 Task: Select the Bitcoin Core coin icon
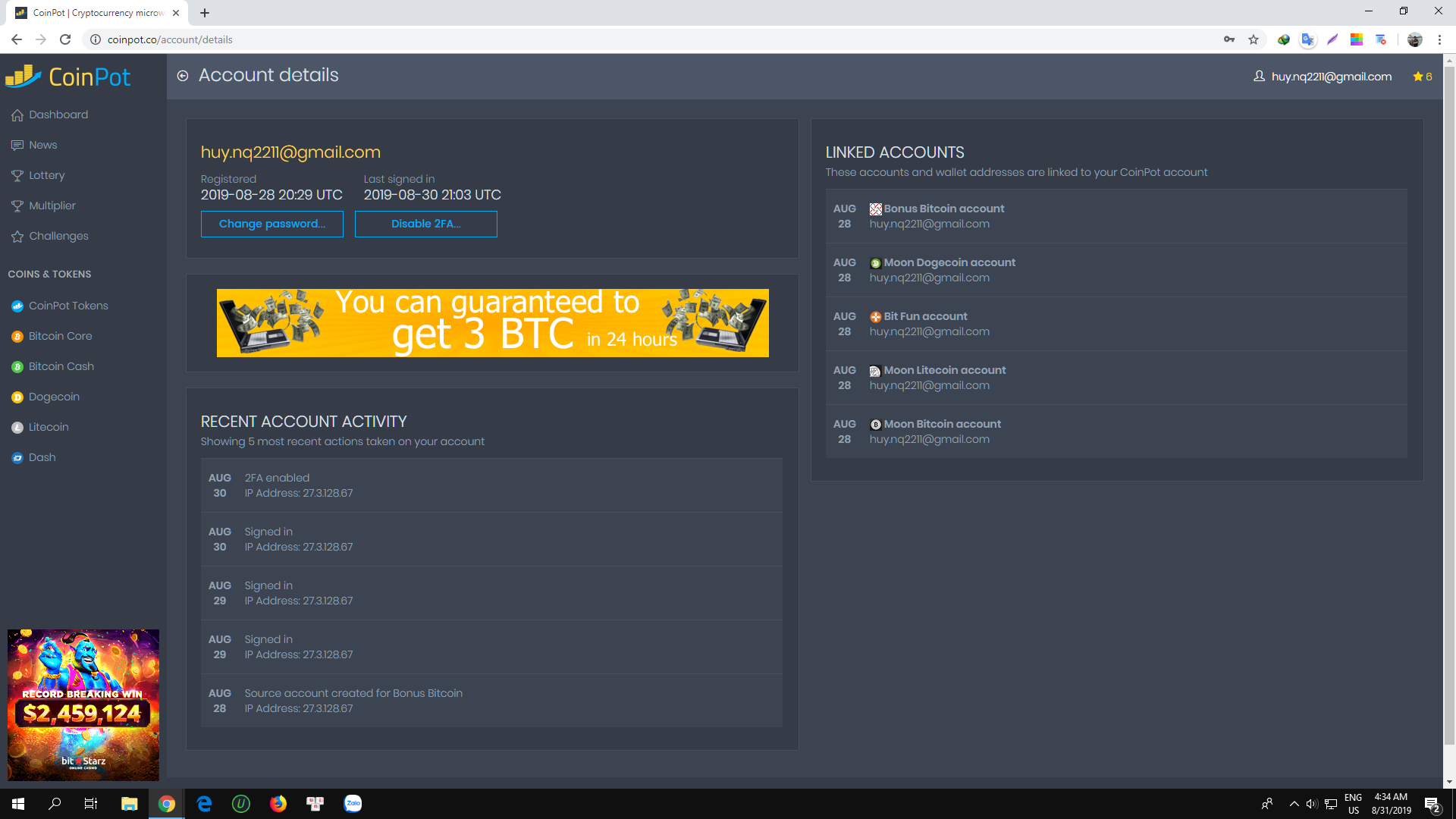[x=17, y=337]
